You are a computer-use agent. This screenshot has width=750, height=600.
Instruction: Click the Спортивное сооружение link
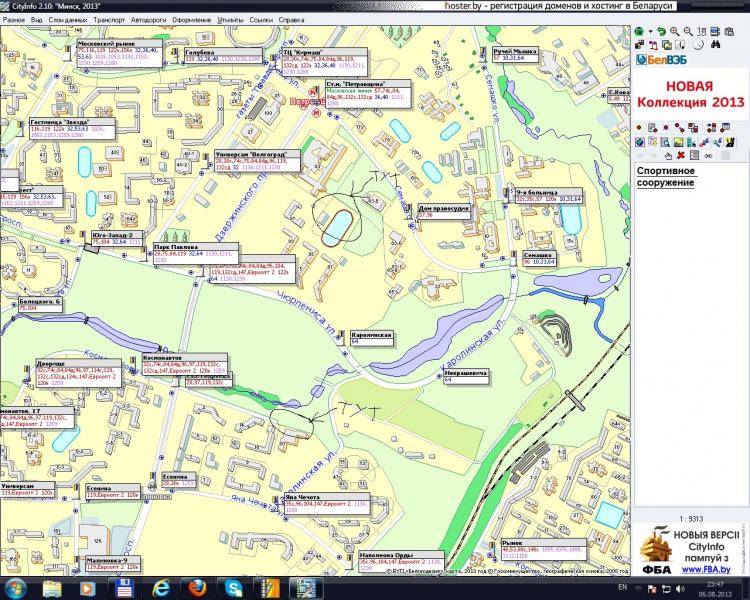click(666, 177)
